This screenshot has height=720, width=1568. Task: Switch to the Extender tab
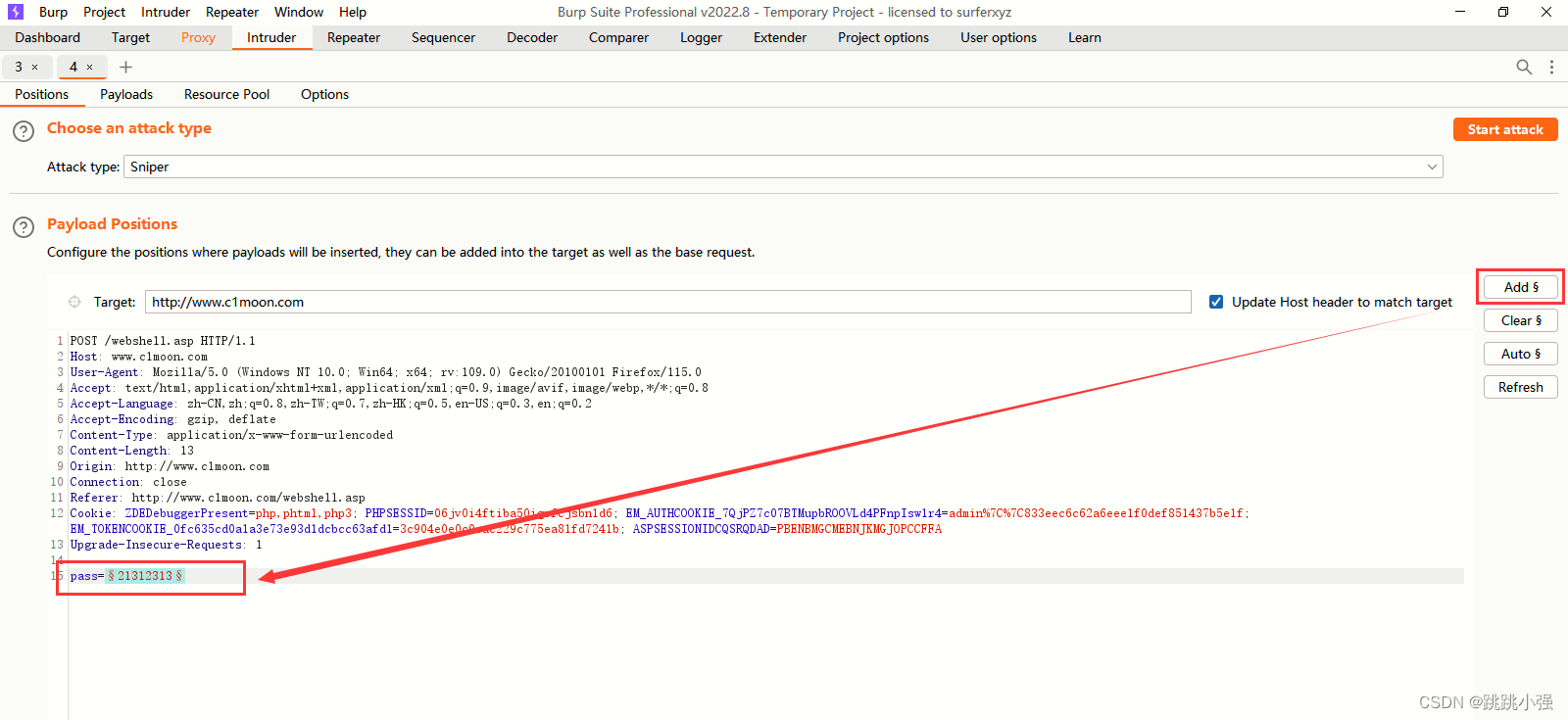pyautogui.click(x=780, y=37)
